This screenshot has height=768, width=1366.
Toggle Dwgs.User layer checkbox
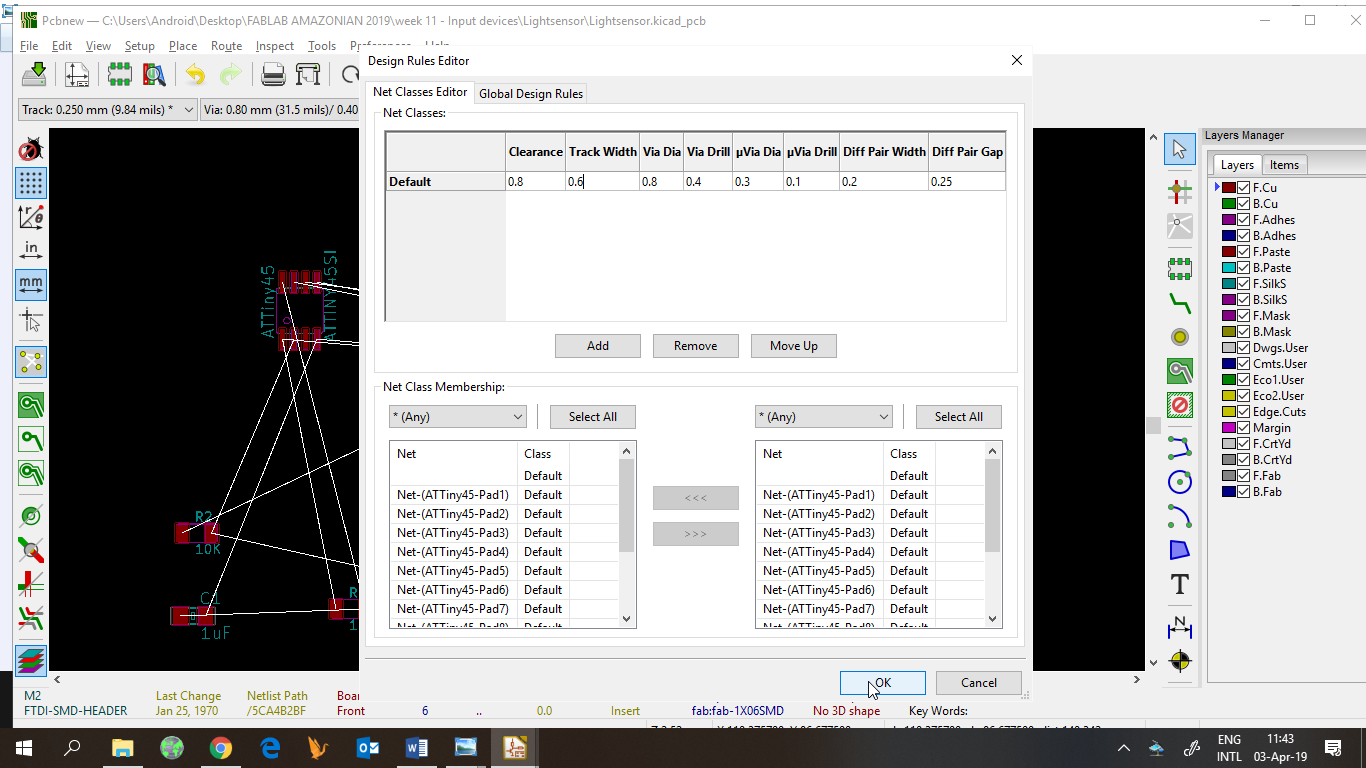click(x=1244, y=348)
